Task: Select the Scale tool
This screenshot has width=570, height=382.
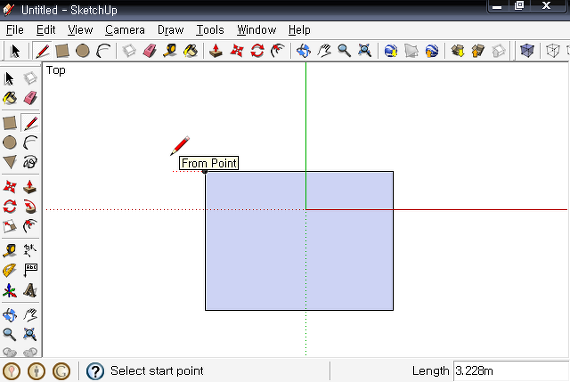Action: coord(10,226)
